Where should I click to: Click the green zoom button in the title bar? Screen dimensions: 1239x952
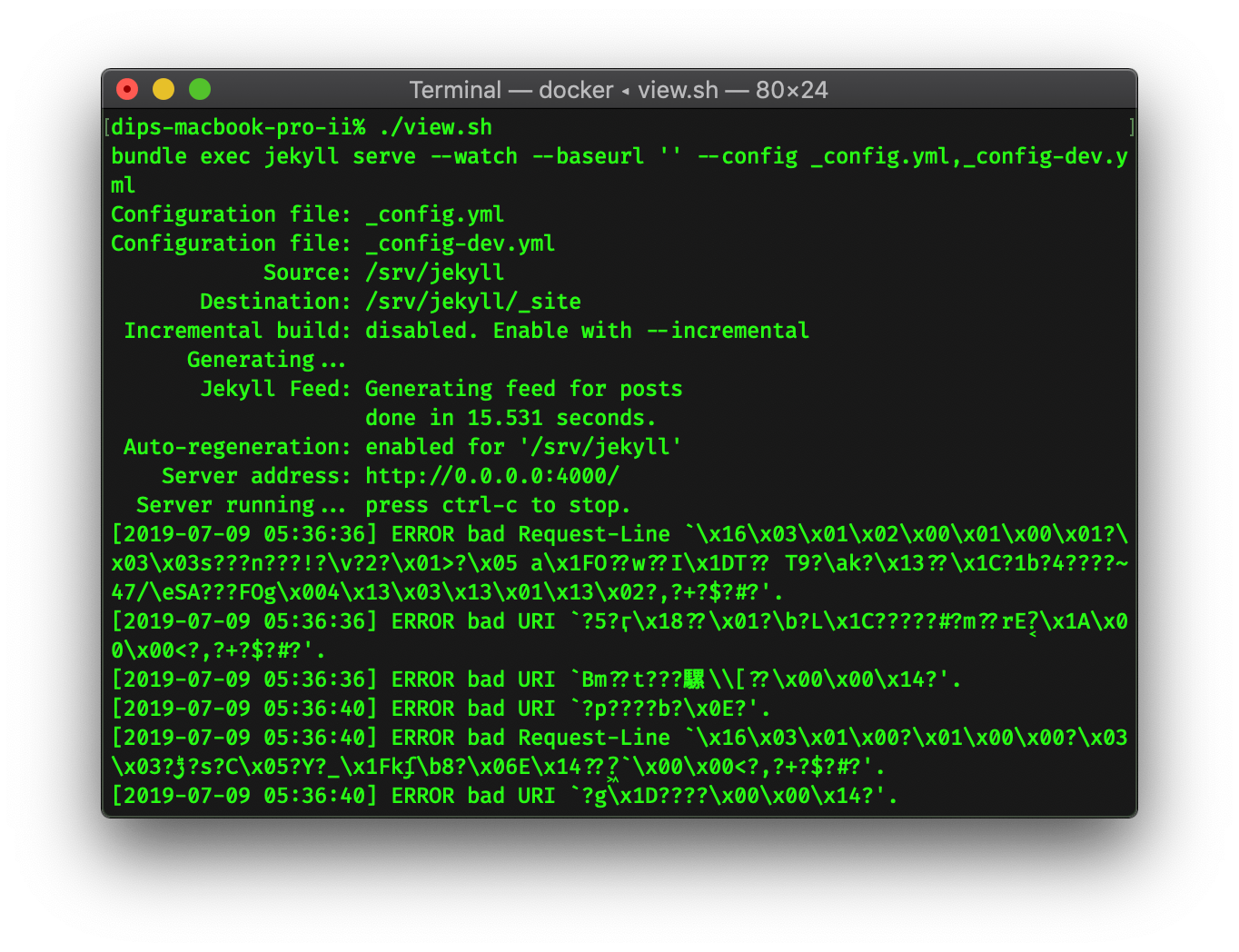point(200,89)
